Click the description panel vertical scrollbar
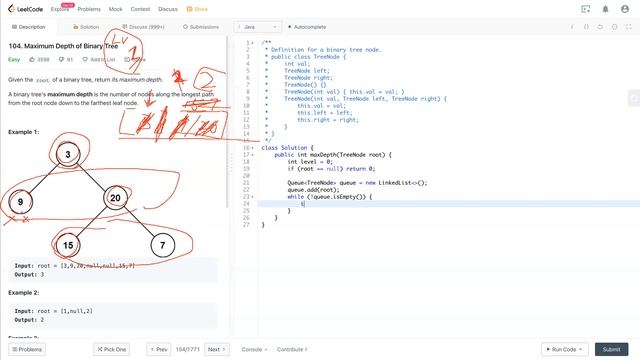The image size is (640, 360). 227,122
